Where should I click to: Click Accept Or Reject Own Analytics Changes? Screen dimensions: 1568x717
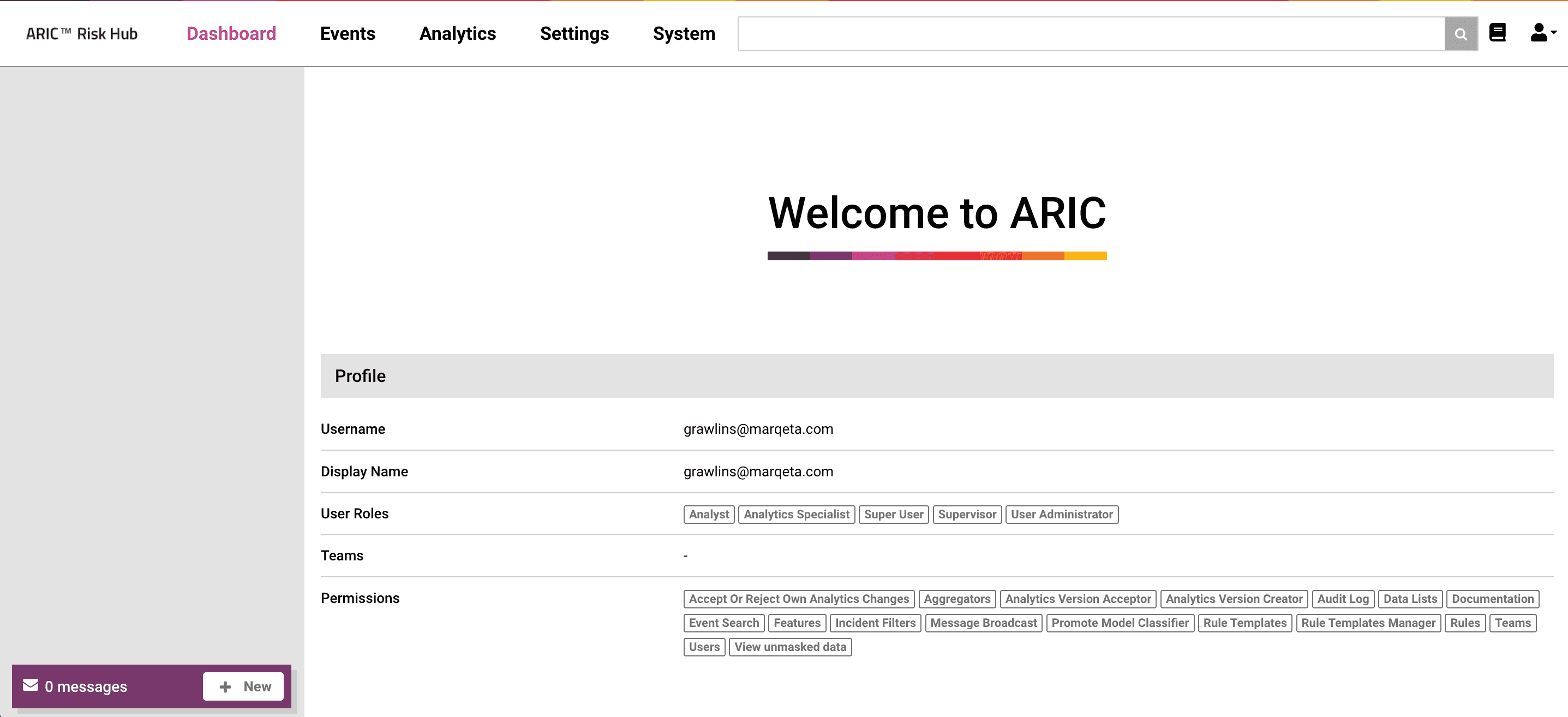799,599
